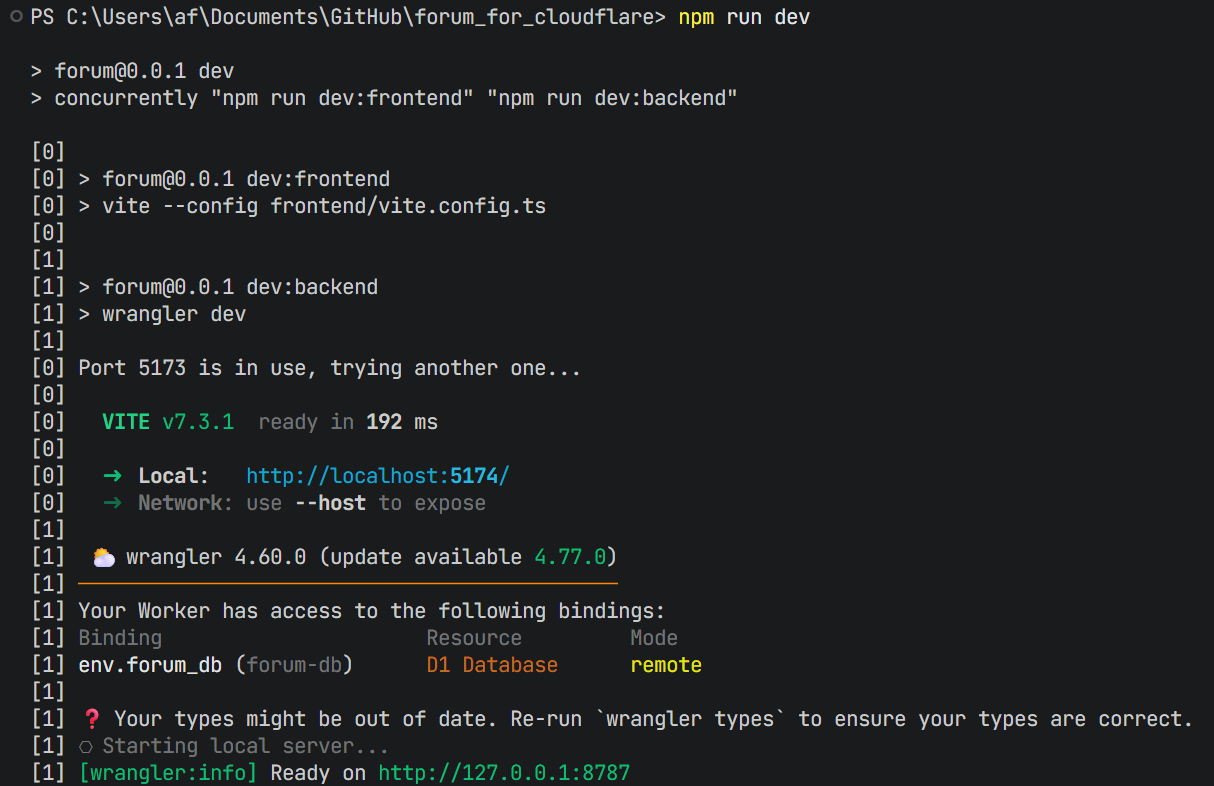Click the green 4.77.0 update version

570,557
